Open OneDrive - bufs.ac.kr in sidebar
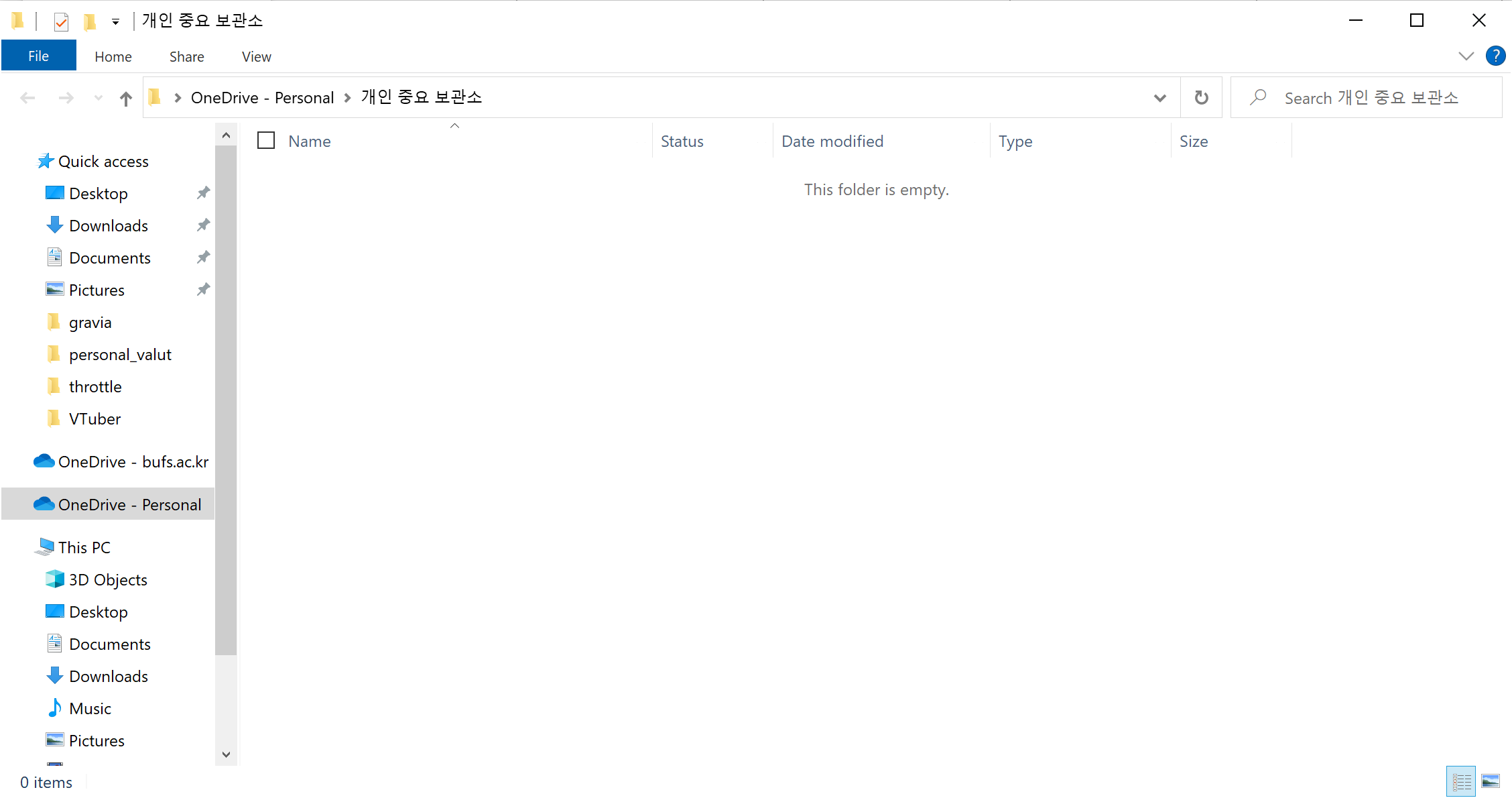 coord(133,462)
